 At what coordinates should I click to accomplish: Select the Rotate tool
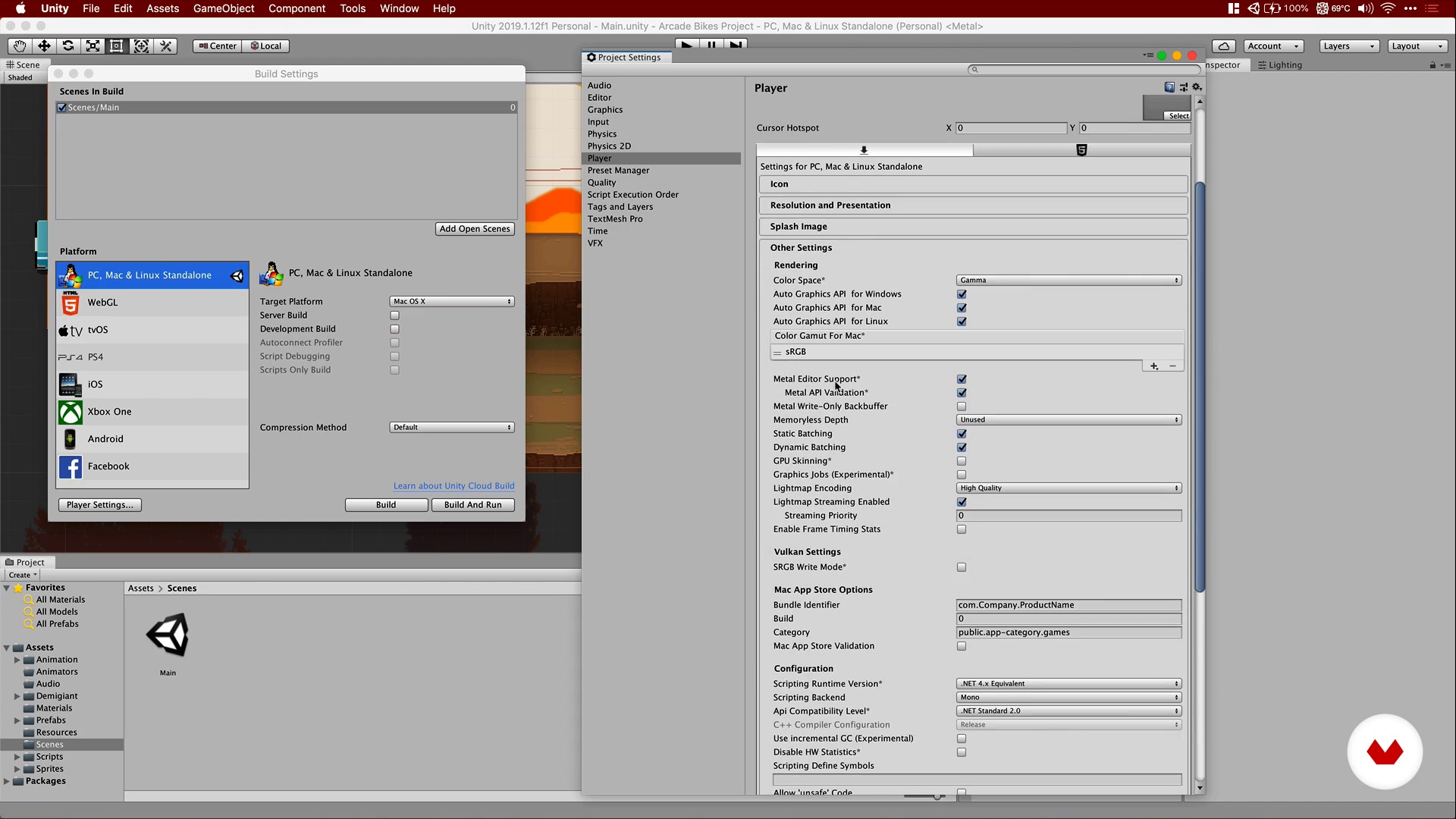(68, 46)
